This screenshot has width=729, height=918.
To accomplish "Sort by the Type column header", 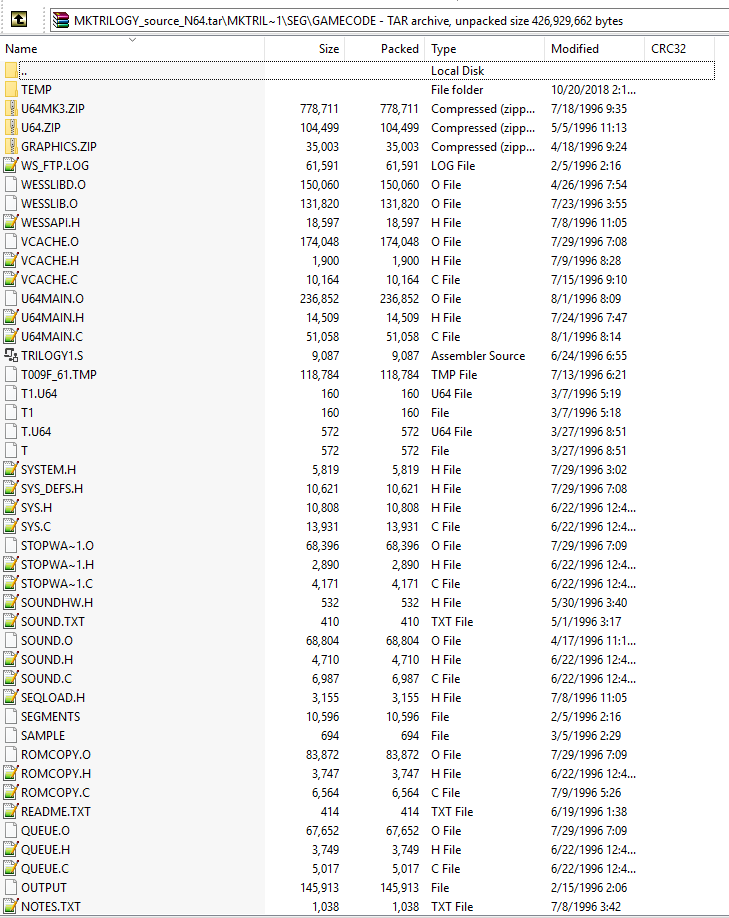I will [x=444, y=49].
